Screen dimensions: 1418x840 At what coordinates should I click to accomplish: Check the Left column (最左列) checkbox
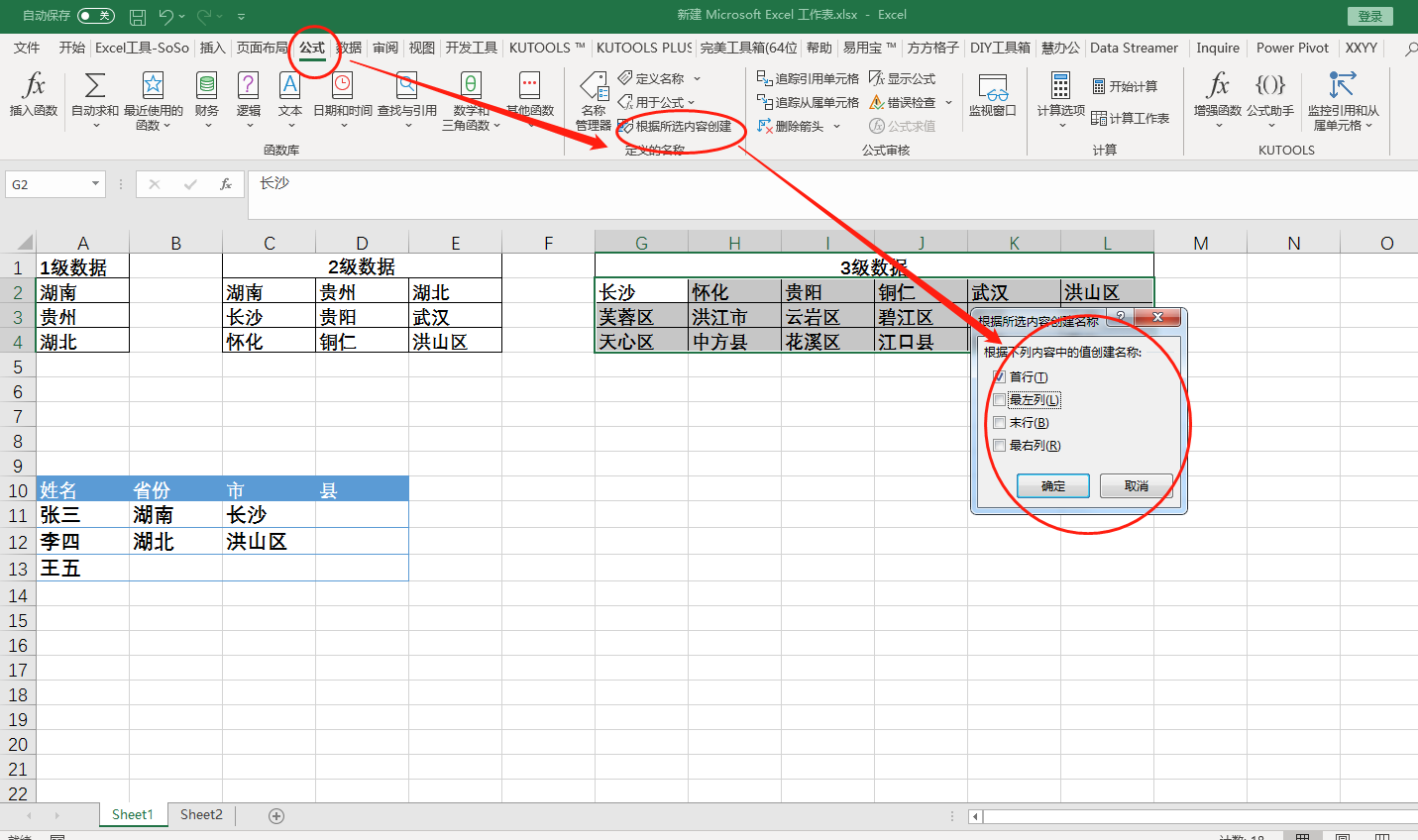click(x=999, y=399)
